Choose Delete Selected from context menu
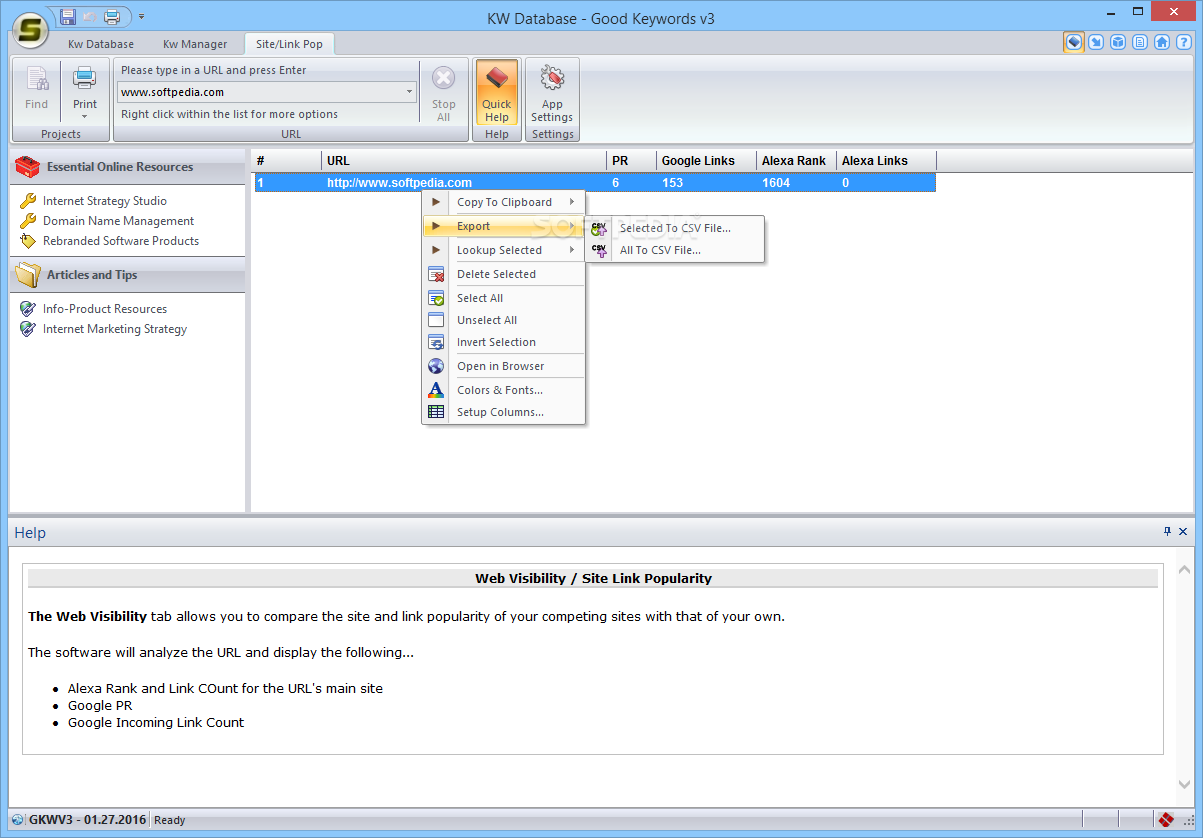Viewport: 1203px width, 838px height. click(503, 274)
